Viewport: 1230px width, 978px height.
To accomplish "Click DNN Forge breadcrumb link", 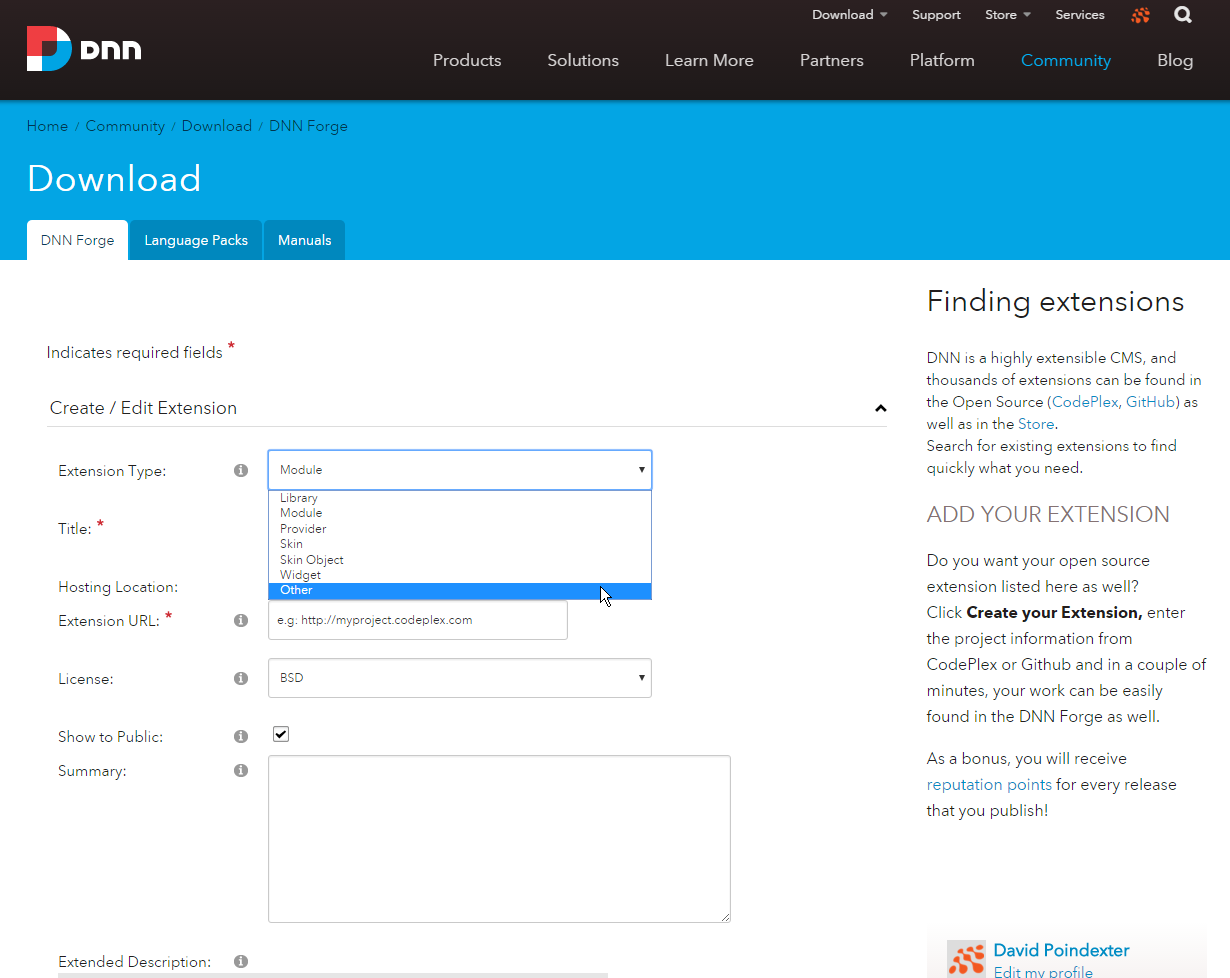I will click(x=308, y=126).
